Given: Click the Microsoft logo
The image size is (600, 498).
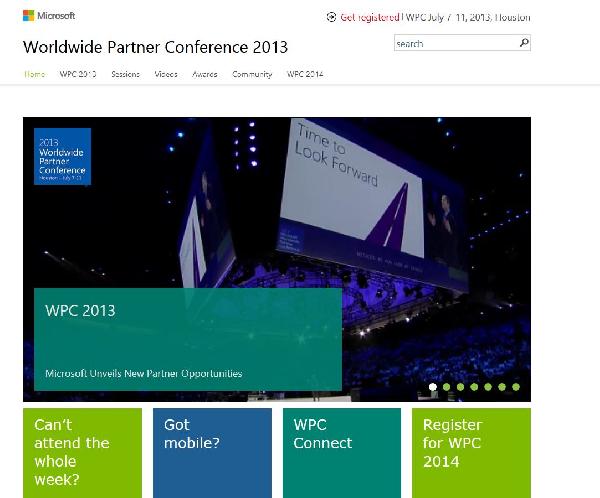Looking at the screenshot, I should [49, 16].
